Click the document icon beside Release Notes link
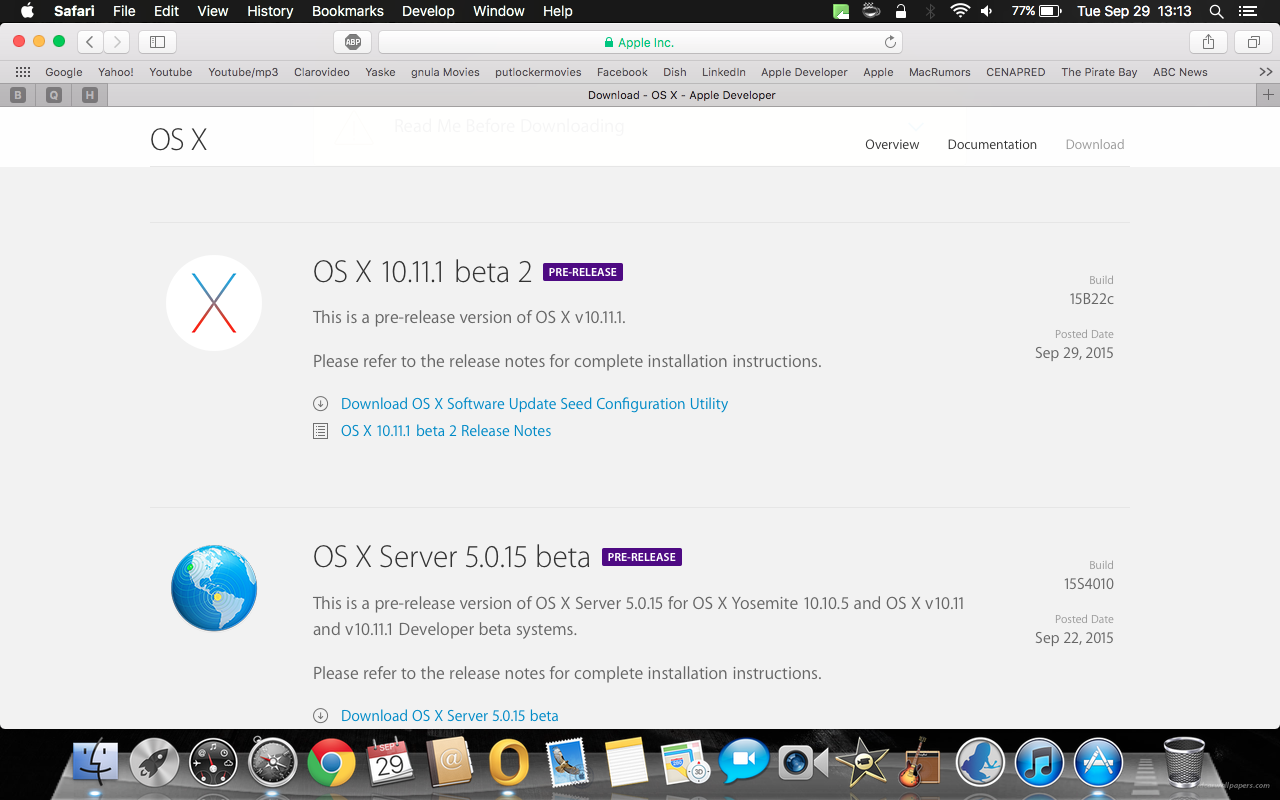The height and width of the screenshot is (800, 1280). 320,431
